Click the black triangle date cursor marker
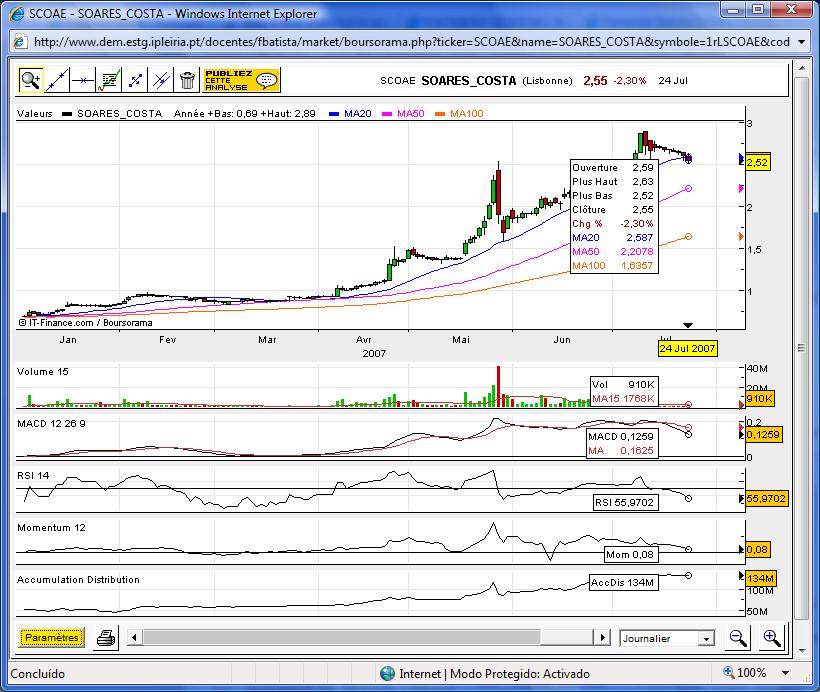 (688, 325)
